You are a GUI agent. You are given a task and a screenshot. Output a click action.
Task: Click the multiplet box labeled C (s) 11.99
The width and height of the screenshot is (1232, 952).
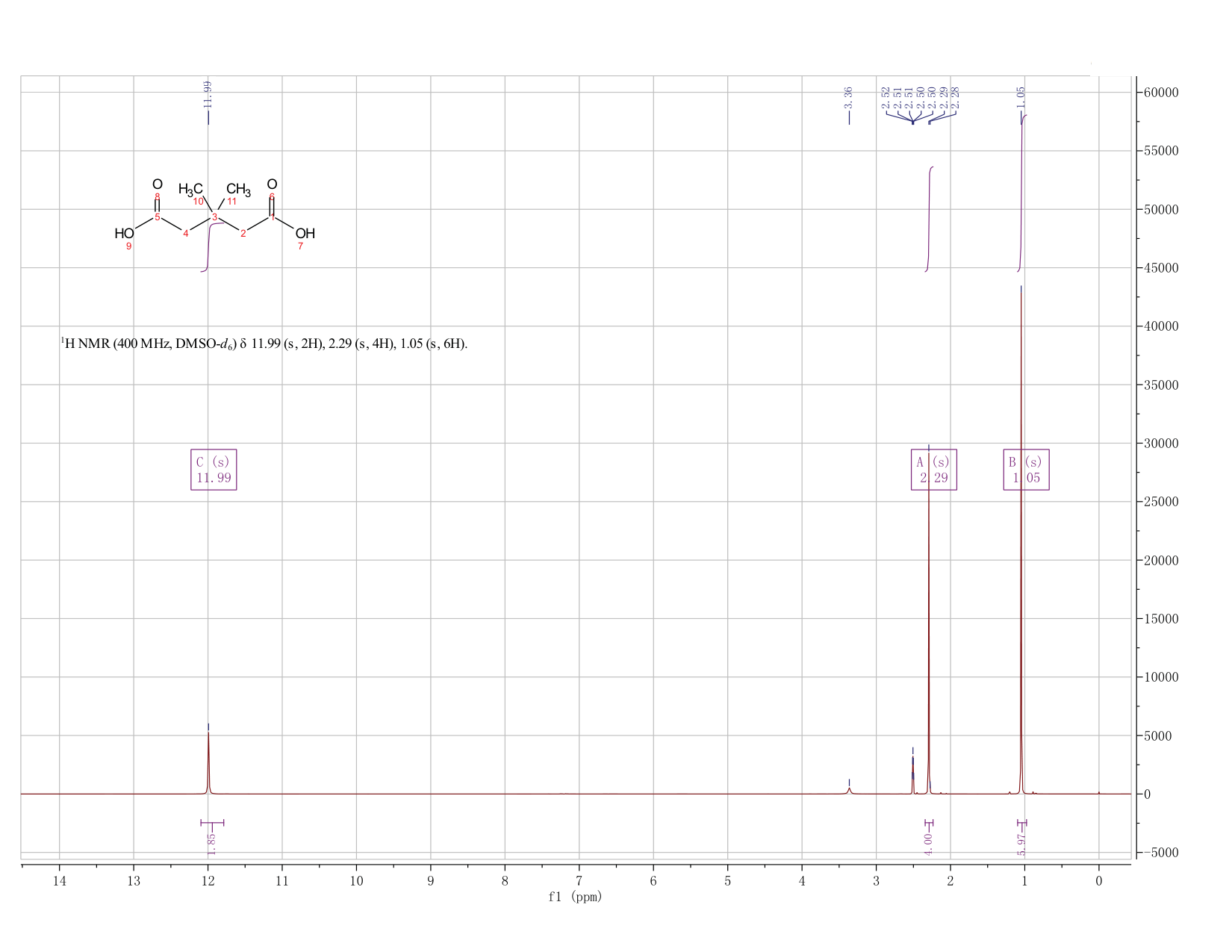click(214, 470)
